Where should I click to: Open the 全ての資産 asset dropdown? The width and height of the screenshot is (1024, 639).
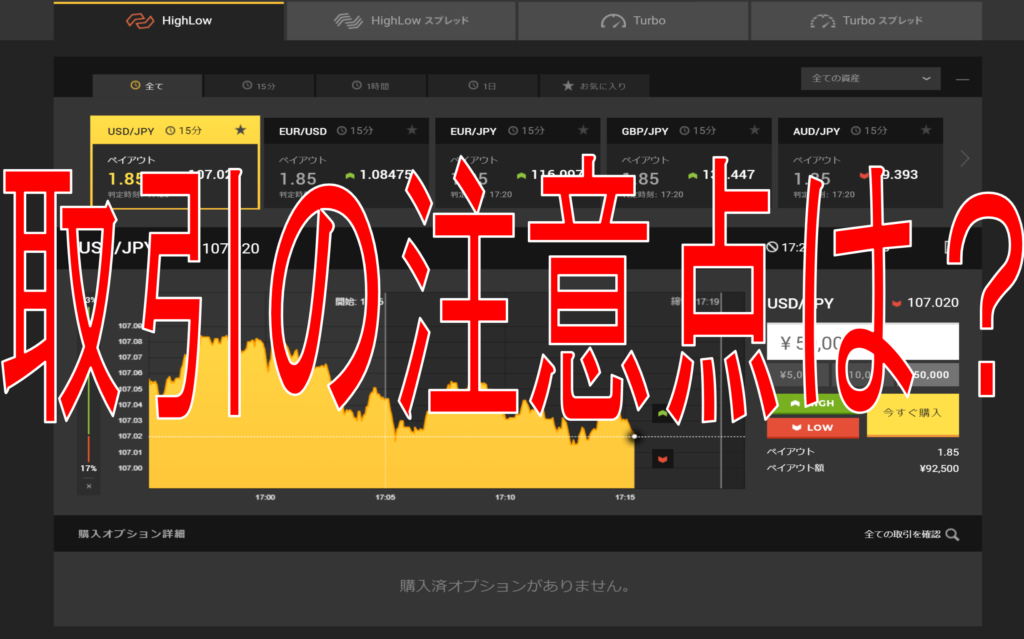(x=871, y=78)
